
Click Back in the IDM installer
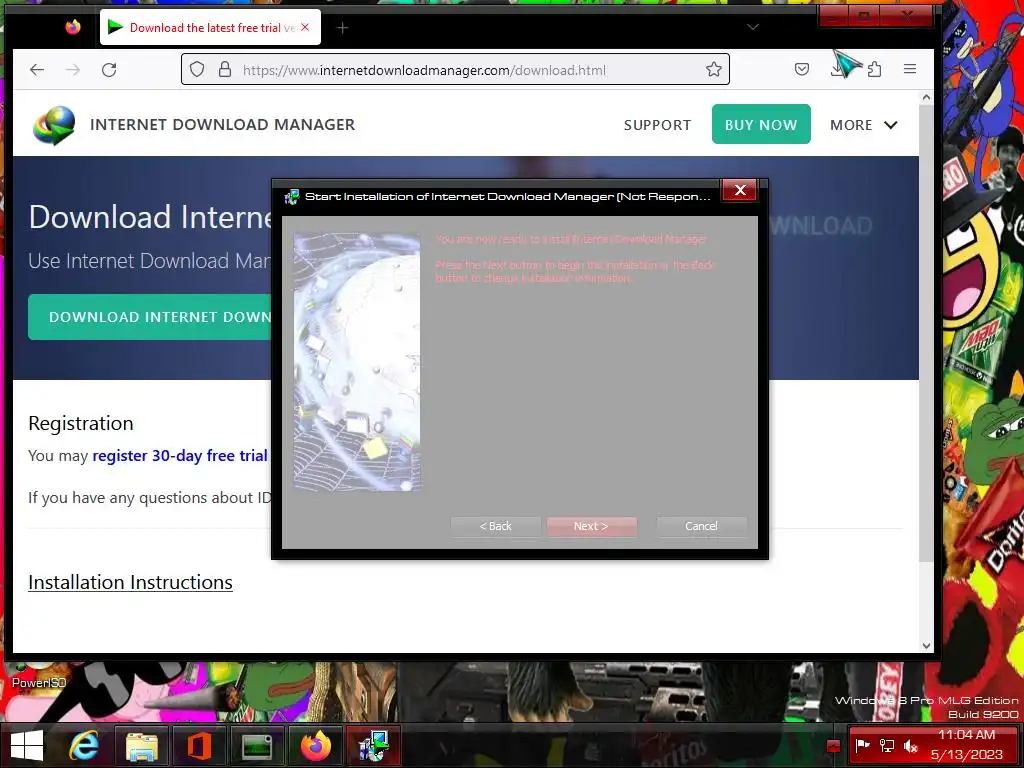pyautogui.click(x=496, y=526)
